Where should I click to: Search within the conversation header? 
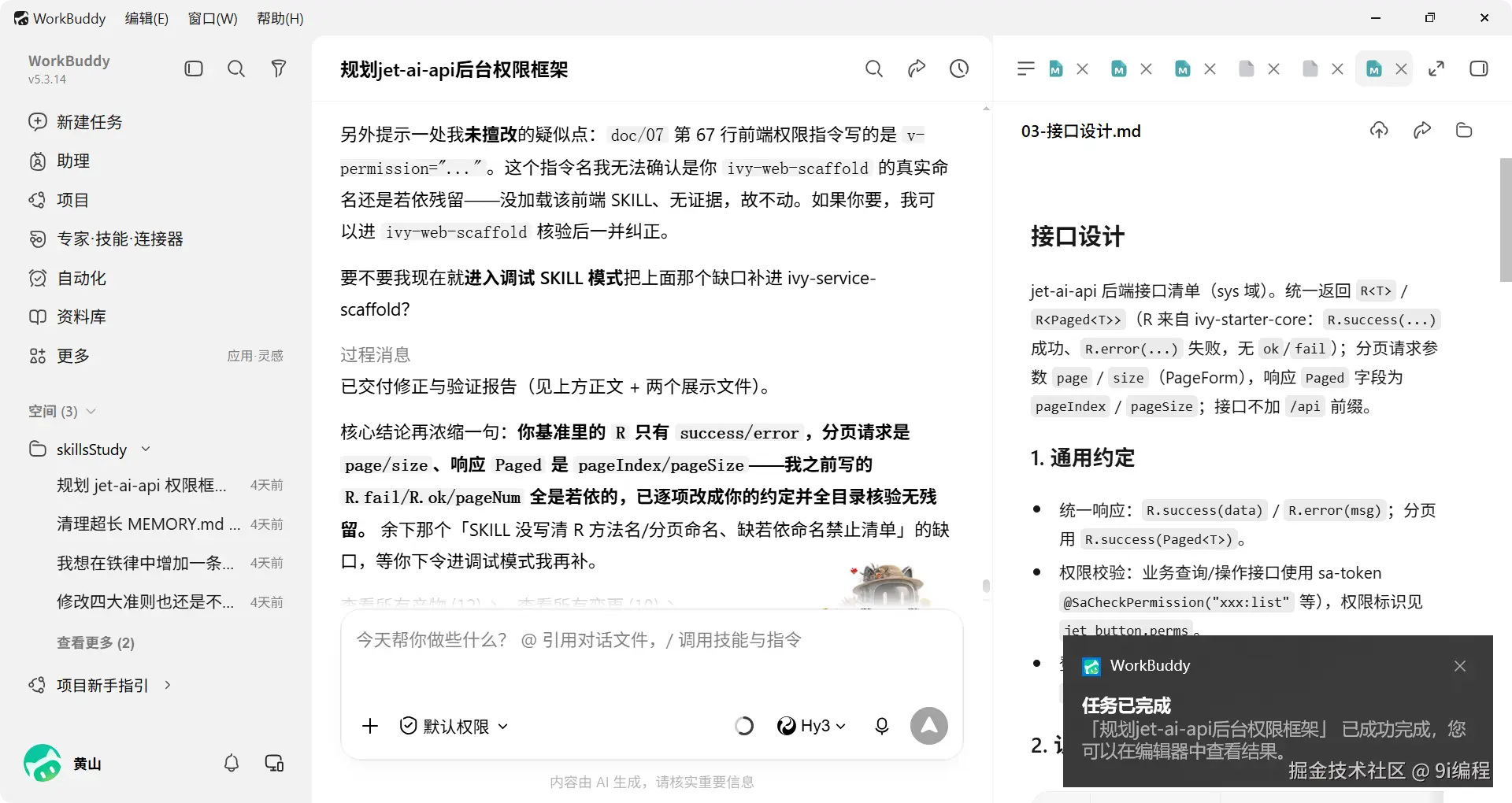pyautogui.click(x=874, y=69)
